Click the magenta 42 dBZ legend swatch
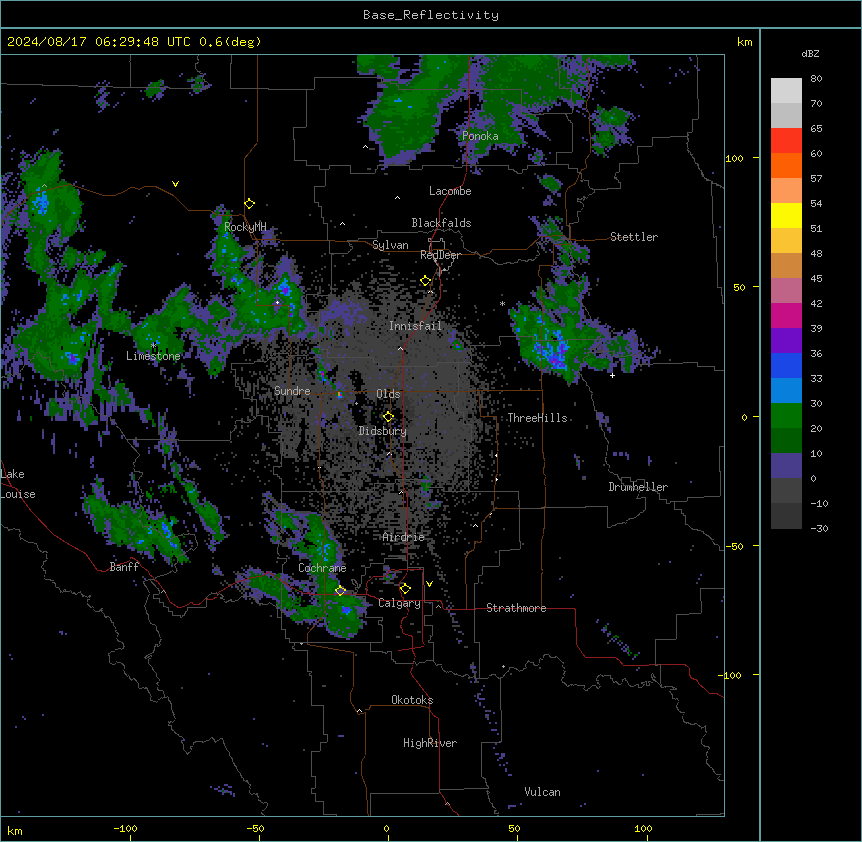This screenshot has width=862, height=842. pyautogui.click(x=786, y=315)
